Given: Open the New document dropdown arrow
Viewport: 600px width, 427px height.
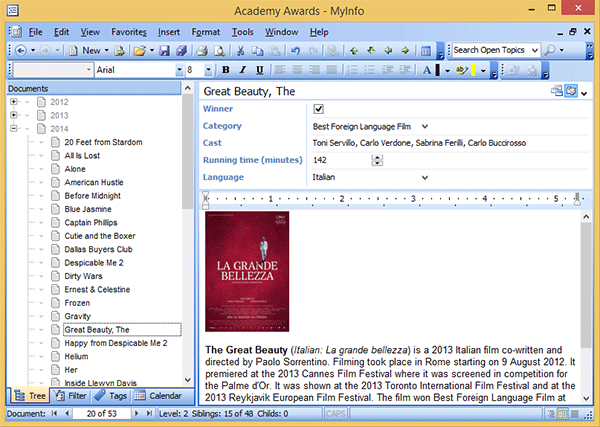Looking at the screenshot, I should click(107, 51).
